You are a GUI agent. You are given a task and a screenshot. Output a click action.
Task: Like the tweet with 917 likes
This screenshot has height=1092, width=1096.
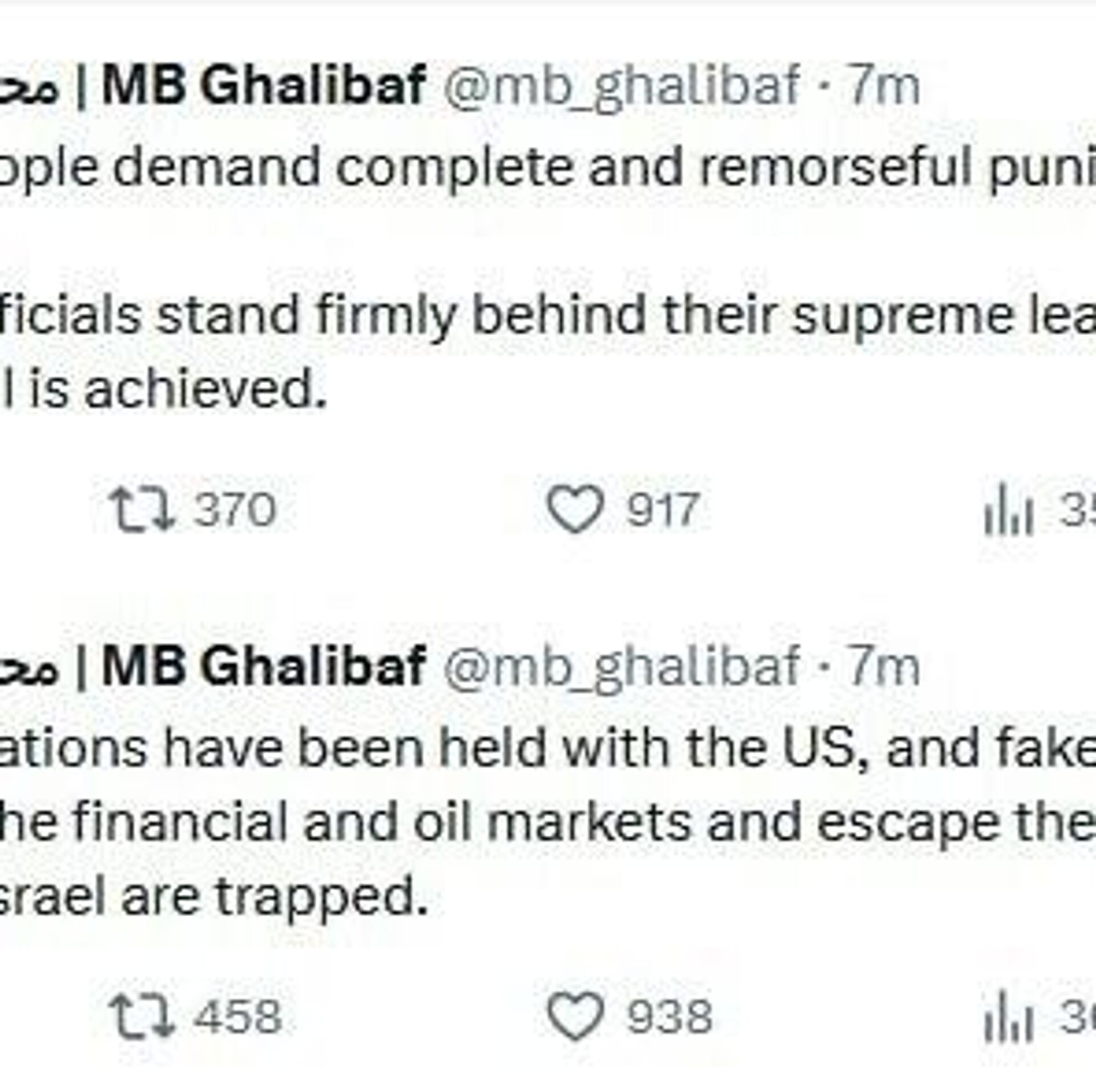pyautogui.click(x=575, y=510)
